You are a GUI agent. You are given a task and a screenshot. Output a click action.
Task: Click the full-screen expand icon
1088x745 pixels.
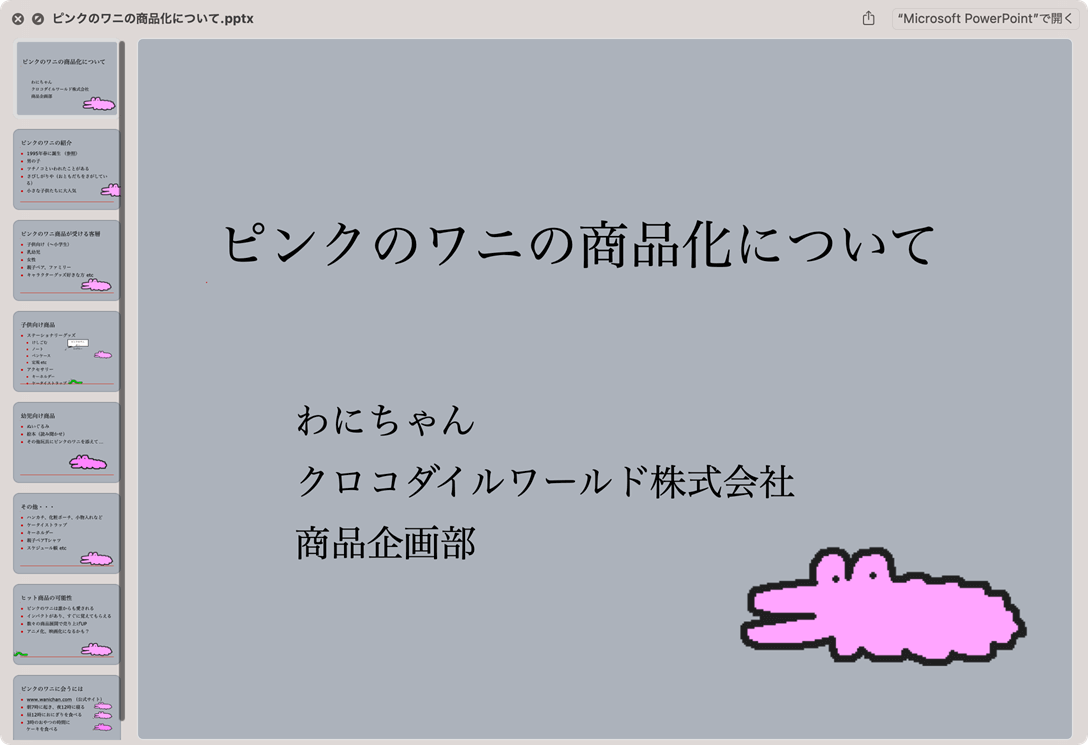point(38,19)
